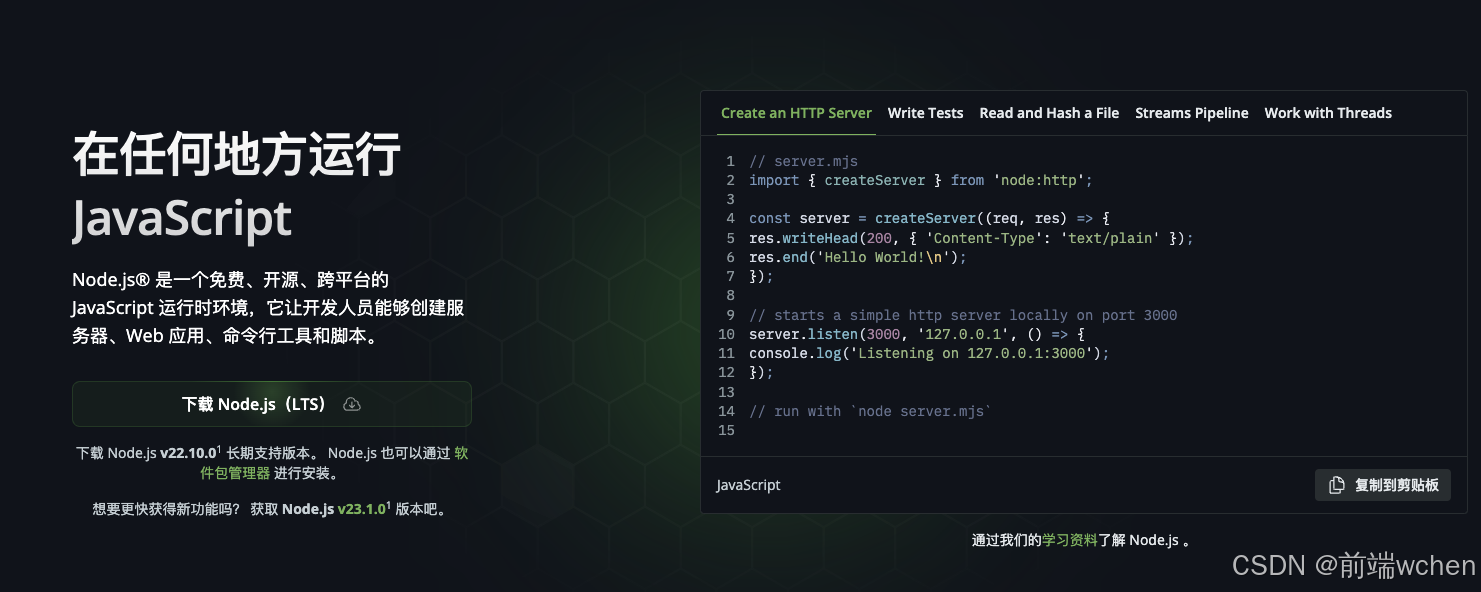Click the 复制到剪贴板 button
1481x592 pixels.
click(1382, 485)
